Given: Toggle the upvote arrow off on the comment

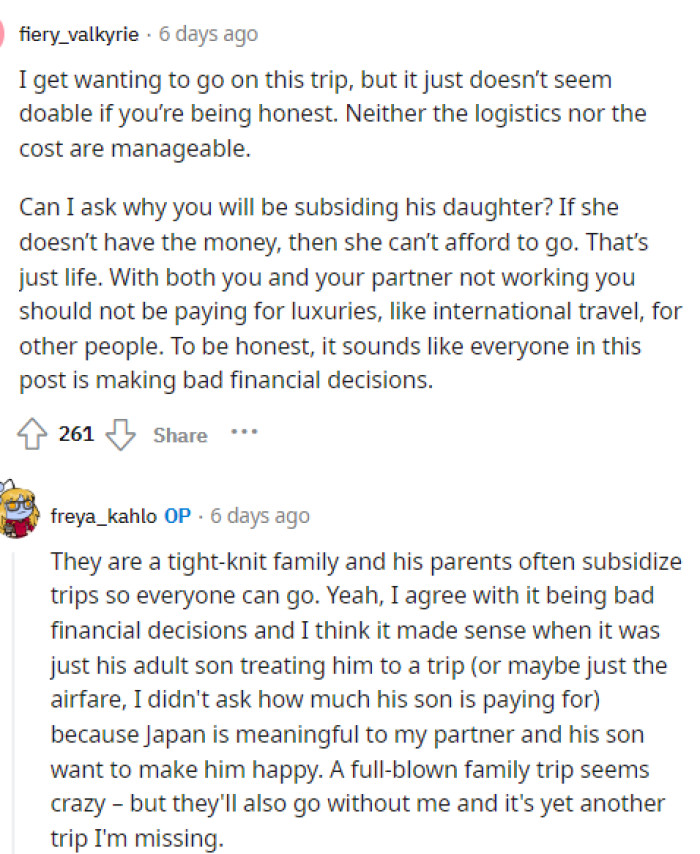Looking at the screenshot, I should (35, 435).
